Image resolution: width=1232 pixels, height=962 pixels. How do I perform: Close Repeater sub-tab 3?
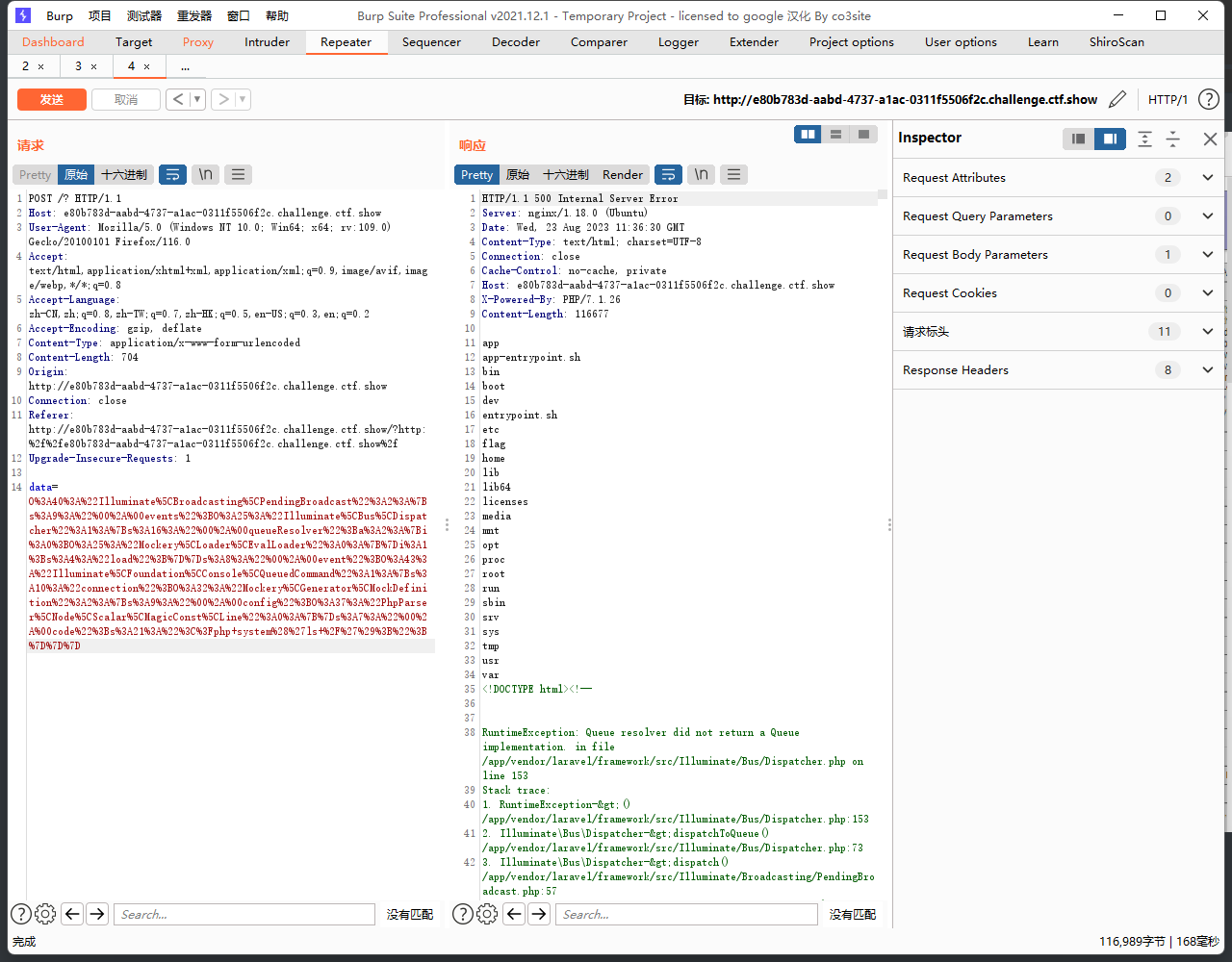(x=93, y=66)
